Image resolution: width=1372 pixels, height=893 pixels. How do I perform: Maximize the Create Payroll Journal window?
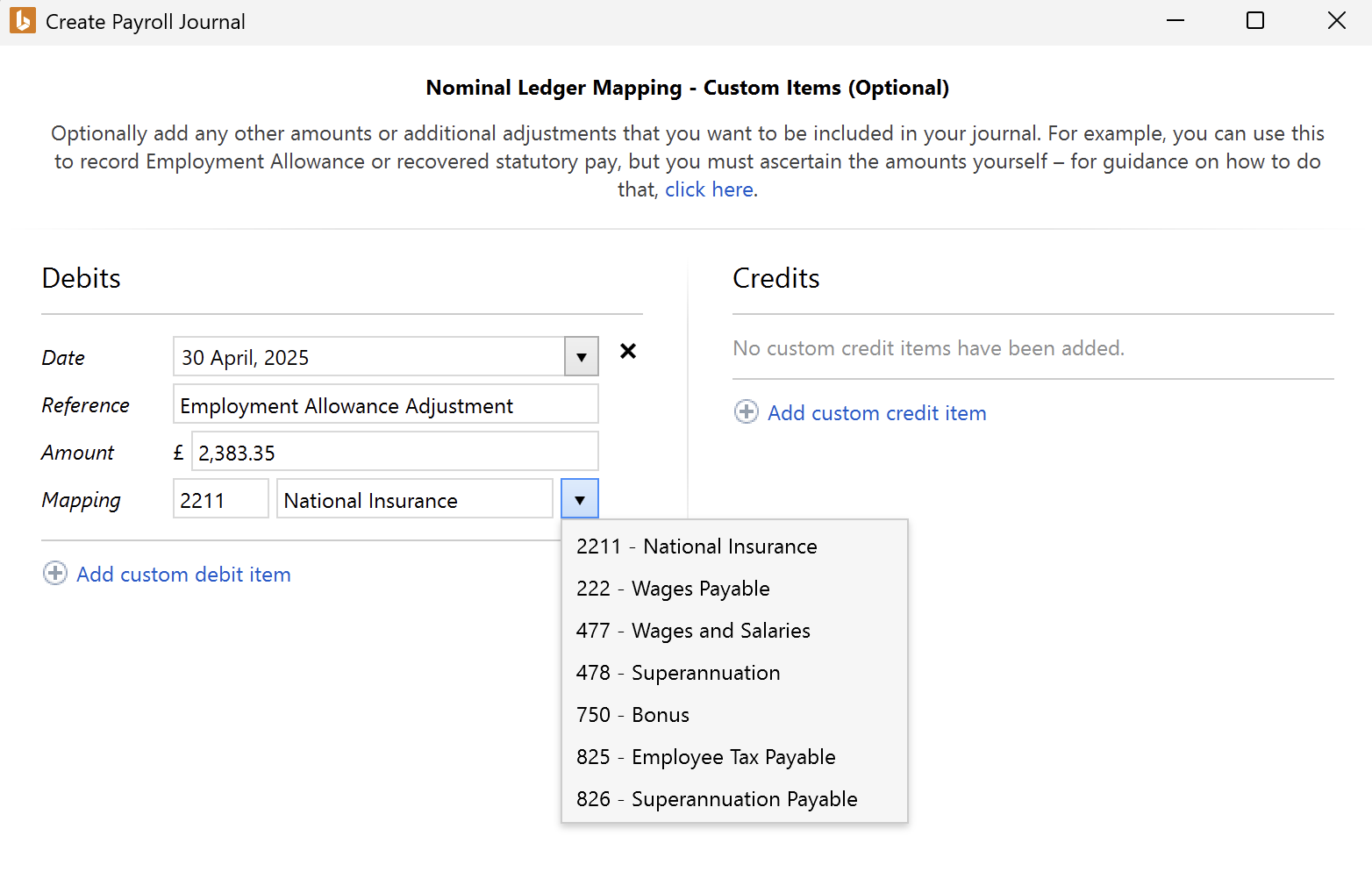(1255, 20)
